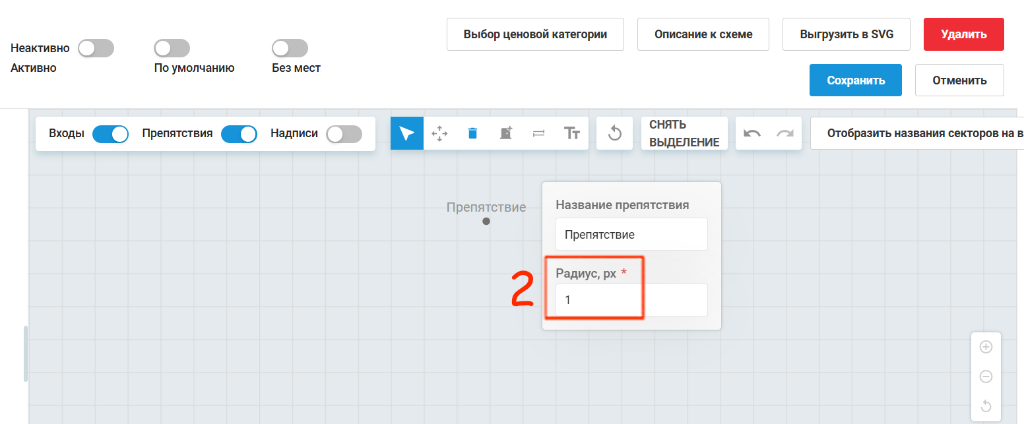Viewport: 1024px width, 424px height.
Task: Zoom in with the plus control
Action: (x=986, y=347)
